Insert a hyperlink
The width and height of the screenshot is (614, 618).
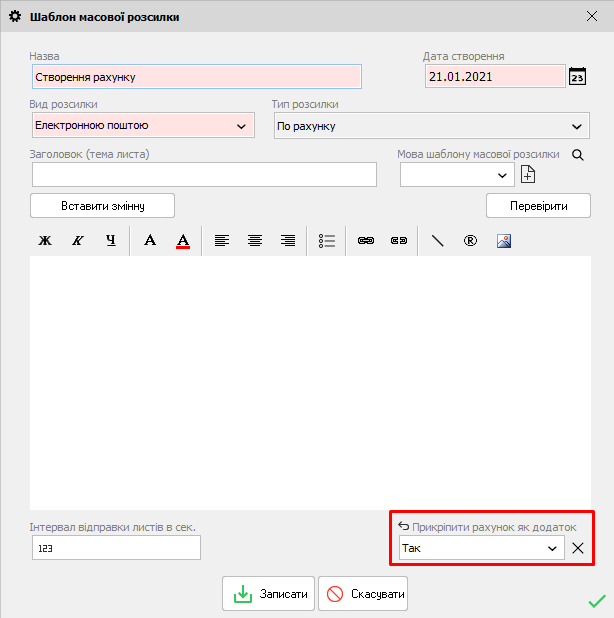(366, 241)
